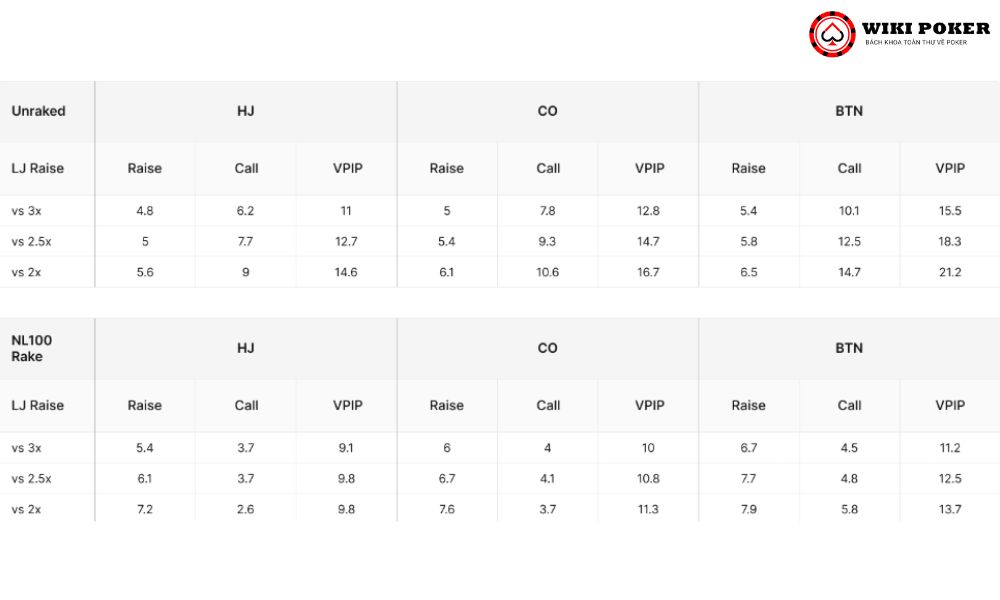Click the BTN column header in NL100 table
1000x600 pixels.
coord(849,348)
